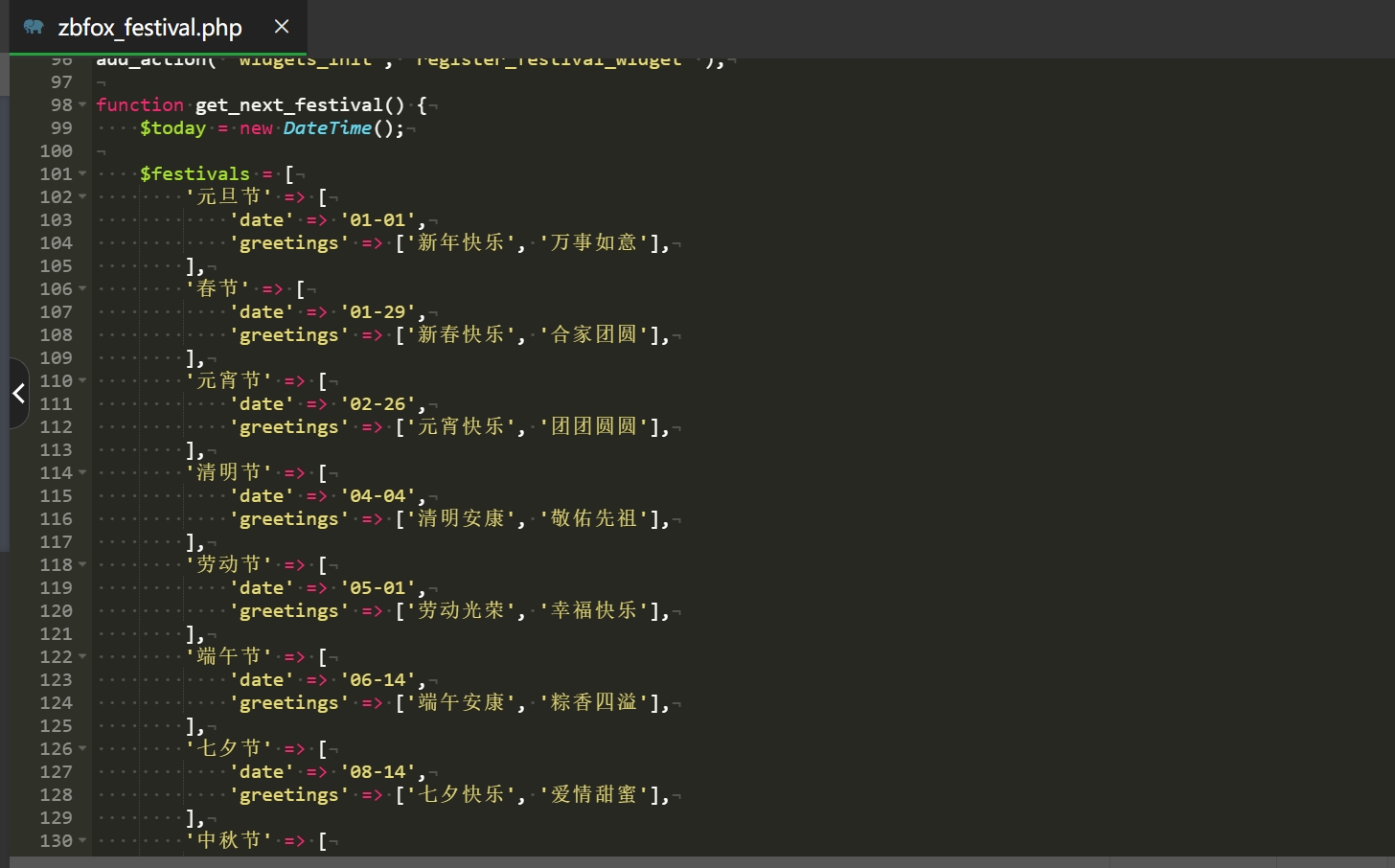
Task: Click the '劳动节' array key
Action: click(x=229, y=564)
